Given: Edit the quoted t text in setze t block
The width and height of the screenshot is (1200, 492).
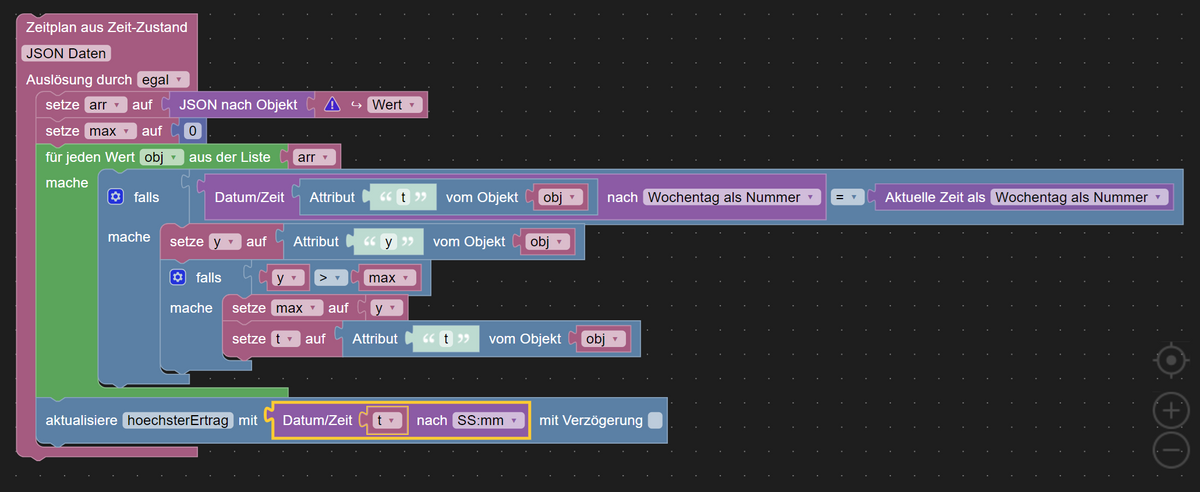Looking at the screenshot, I should click(446, 339).
